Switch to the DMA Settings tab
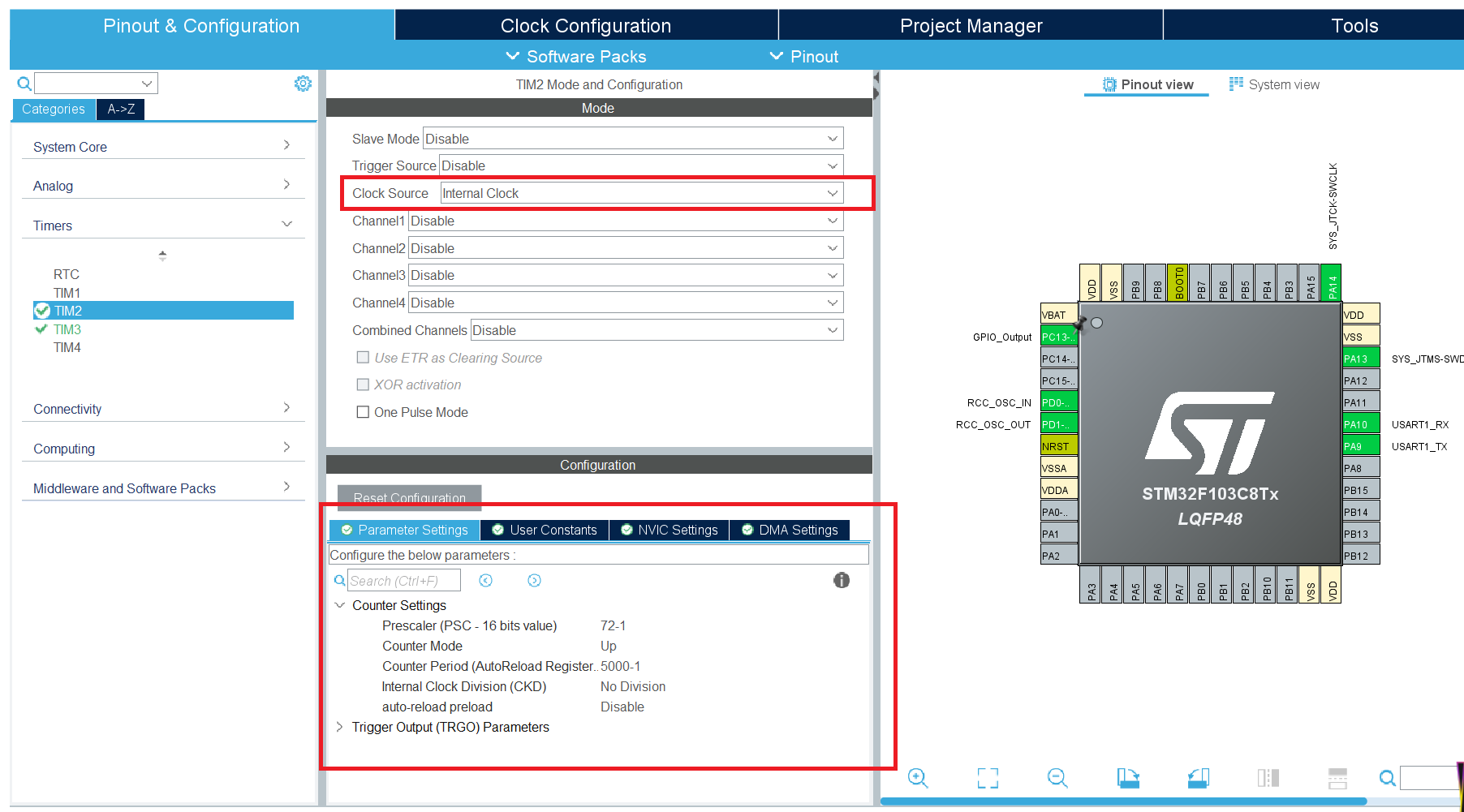The width and height of the screenshot is (1464, 812). pyautogui.click(x=790, y=530)
